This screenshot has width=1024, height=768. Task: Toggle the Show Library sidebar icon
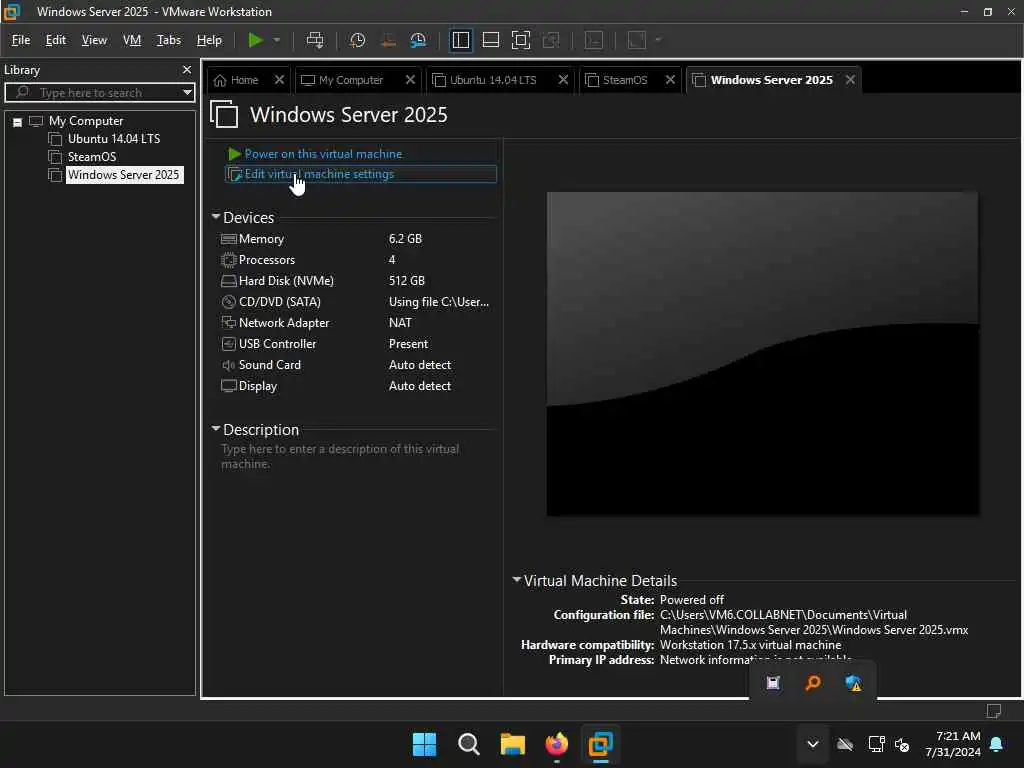coord(460,40)
